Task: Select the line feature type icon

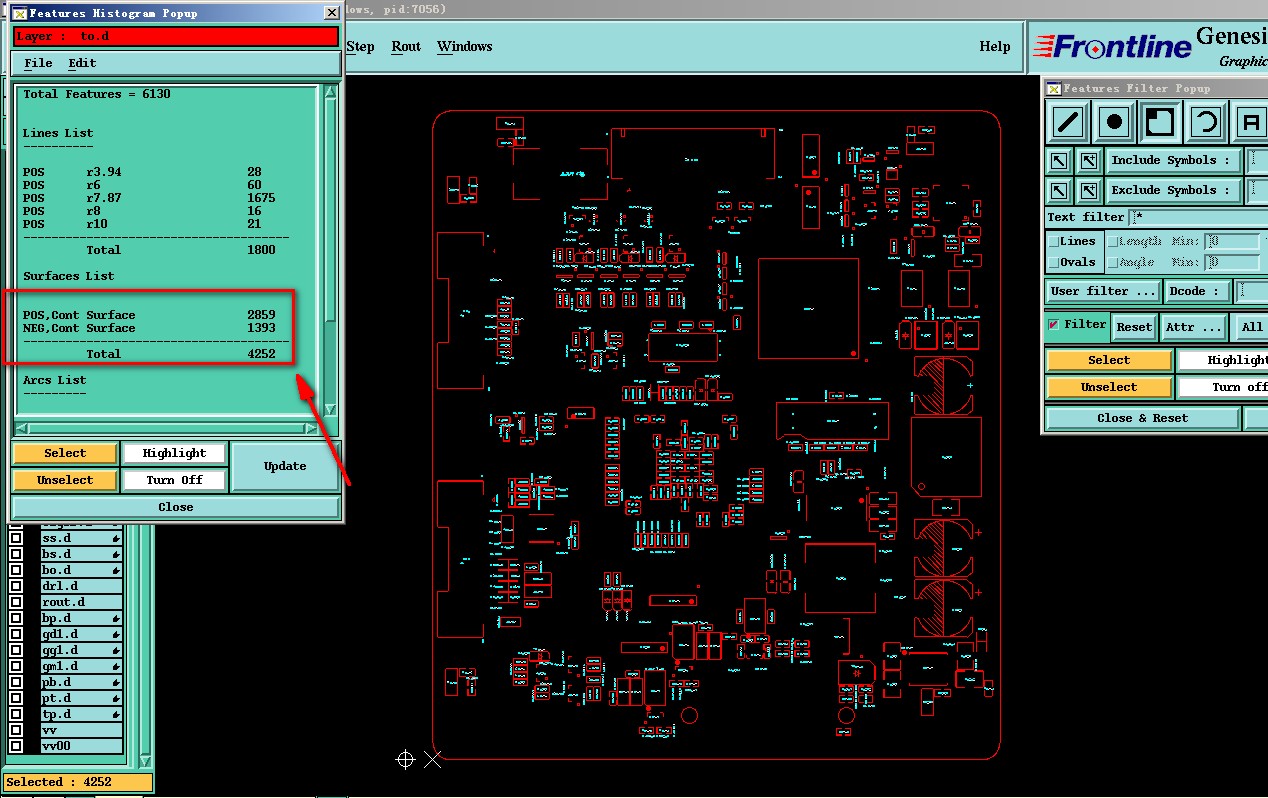Action: click(x=1069, y=123)
